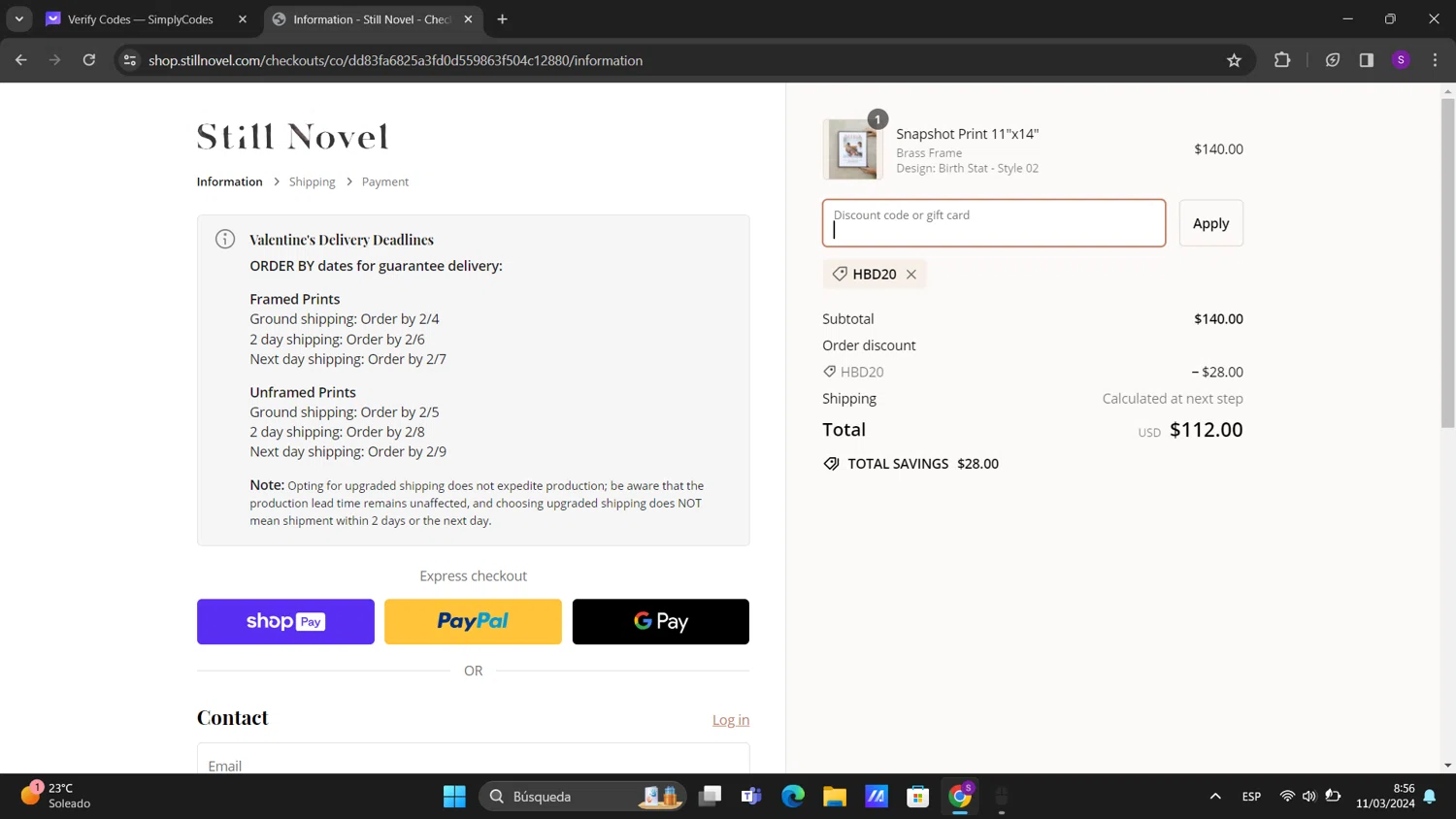Open Task View from the taskbar
Viewport: 1456px width, 819px height.
point(711,797)
